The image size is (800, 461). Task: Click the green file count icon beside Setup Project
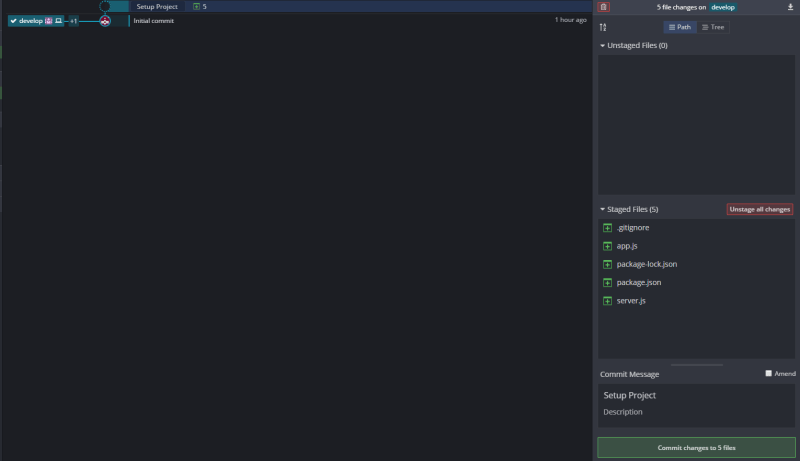tap(196, 7)
